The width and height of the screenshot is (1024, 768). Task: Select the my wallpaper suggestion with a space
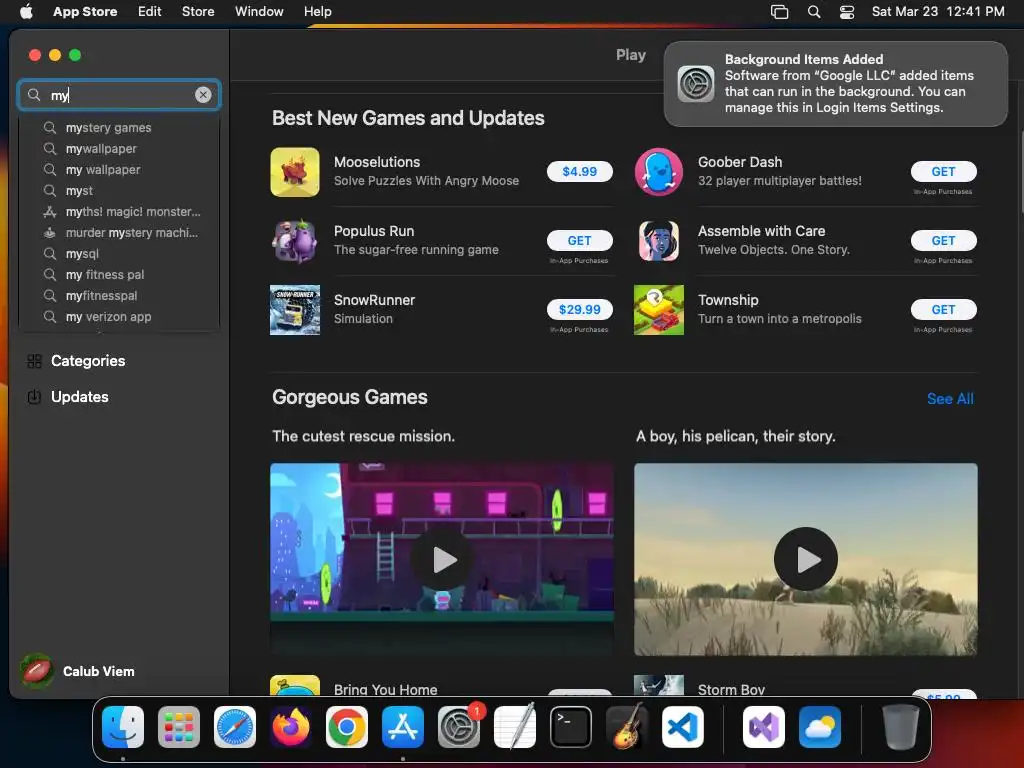119,169
